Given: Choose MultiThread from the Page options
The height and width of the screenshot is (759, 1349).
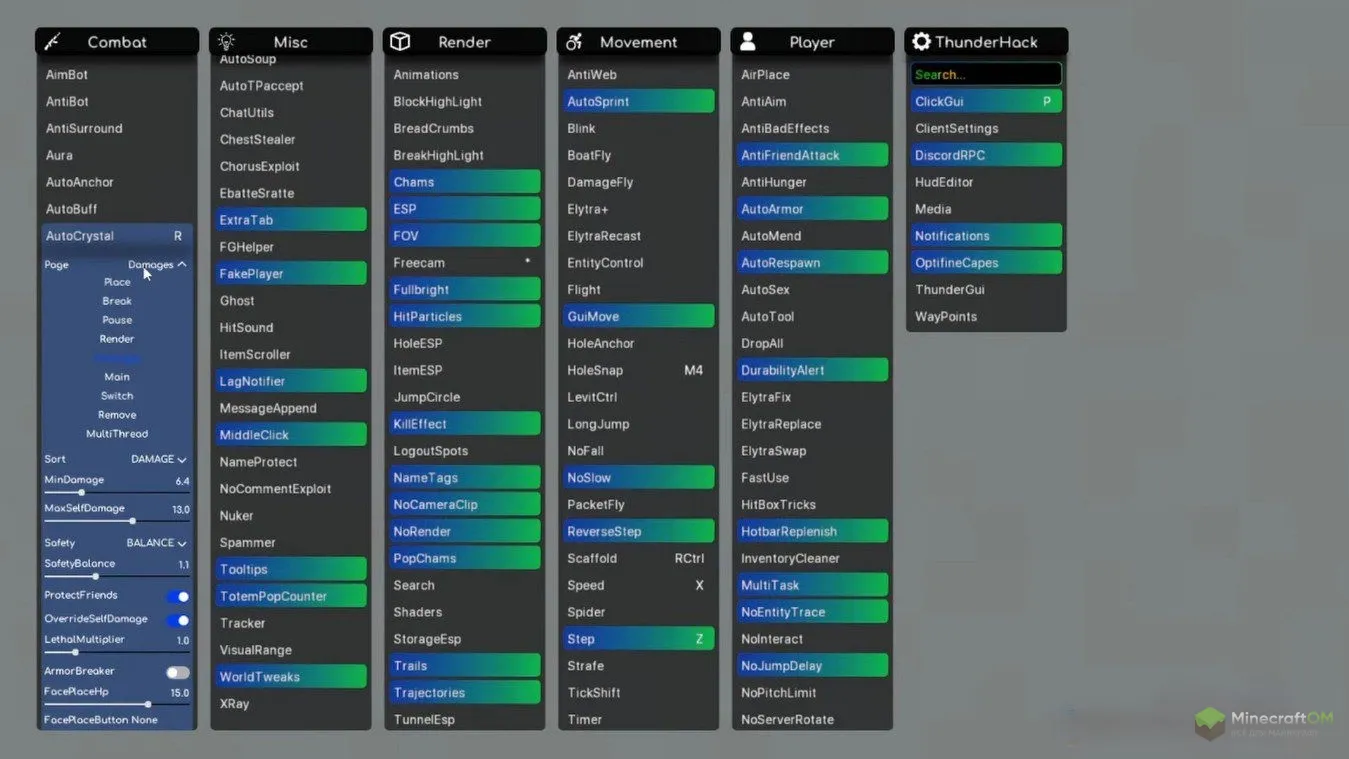Looking at the screenshot, I should point(117,434).
